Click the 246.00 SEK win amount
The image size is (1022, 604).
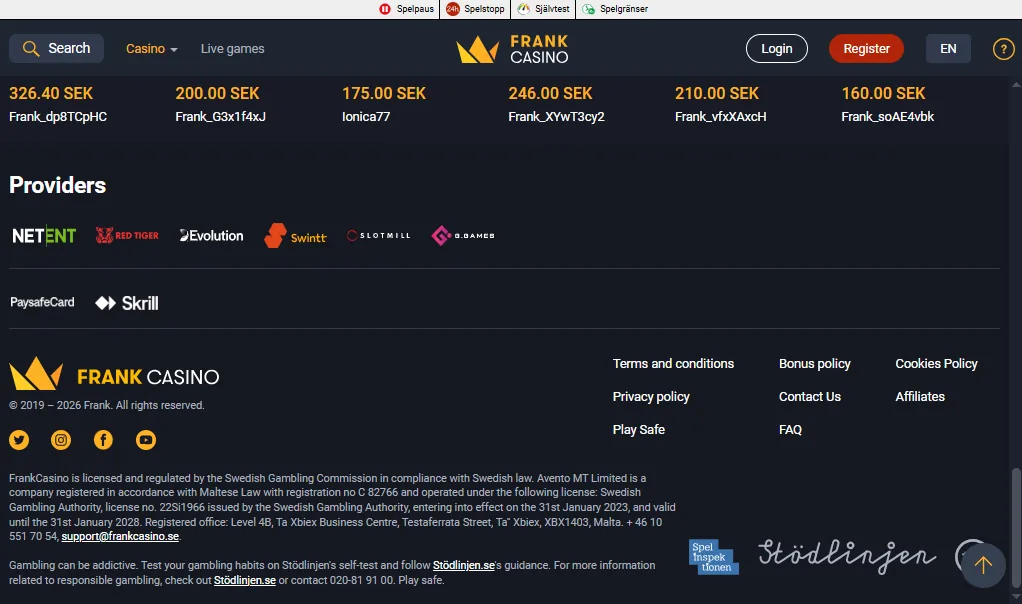550,93
